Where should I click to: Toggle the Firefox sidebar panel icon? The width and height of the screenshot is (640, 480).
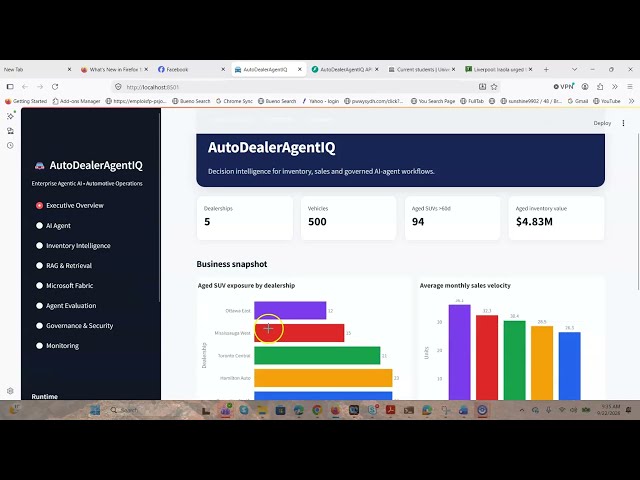tap(10, 87)
